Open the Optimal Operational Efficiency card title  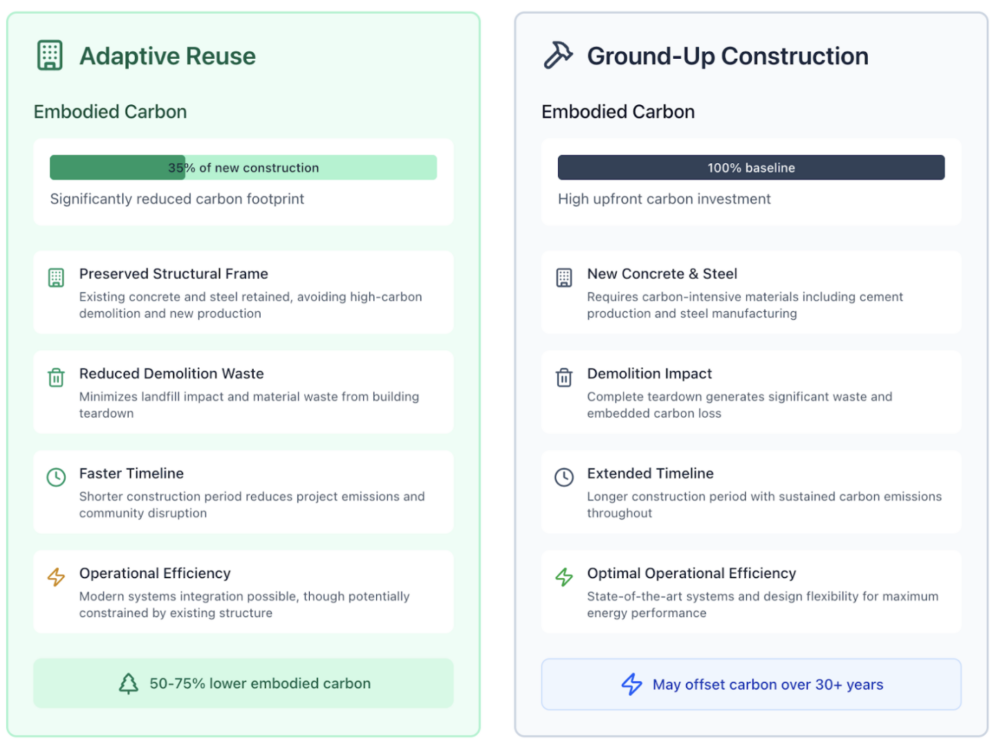691,573
